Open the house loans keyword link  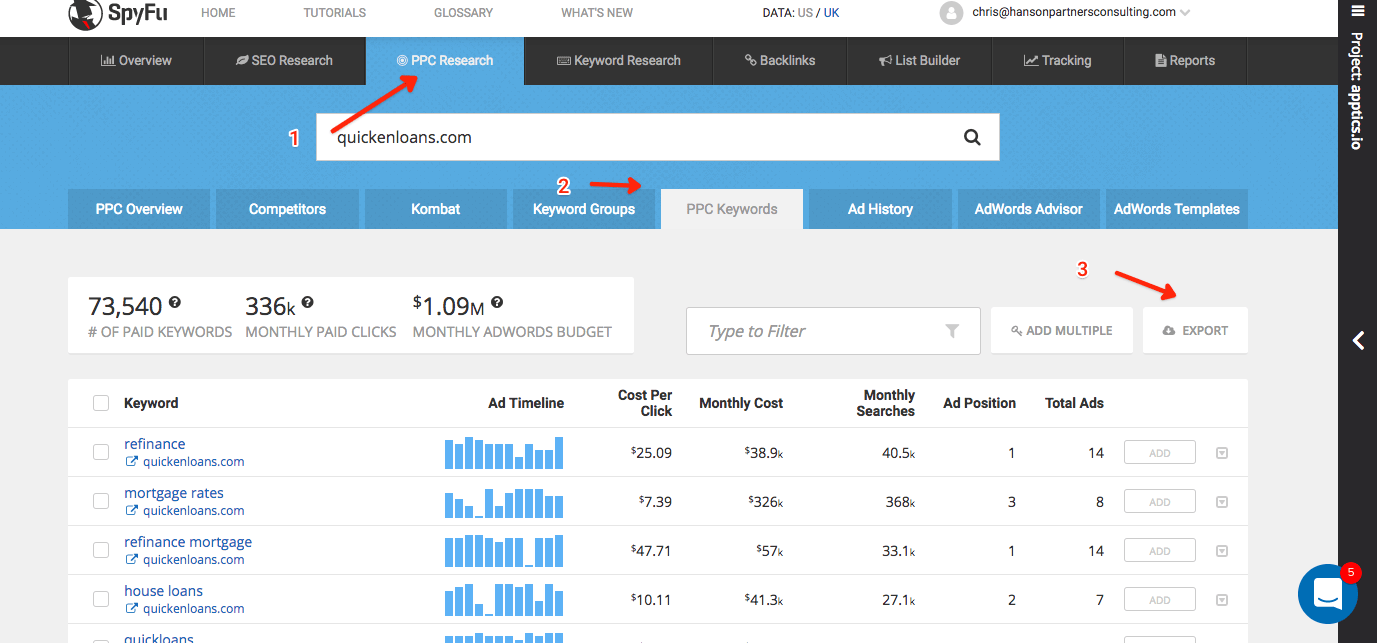tap(163, 591)
